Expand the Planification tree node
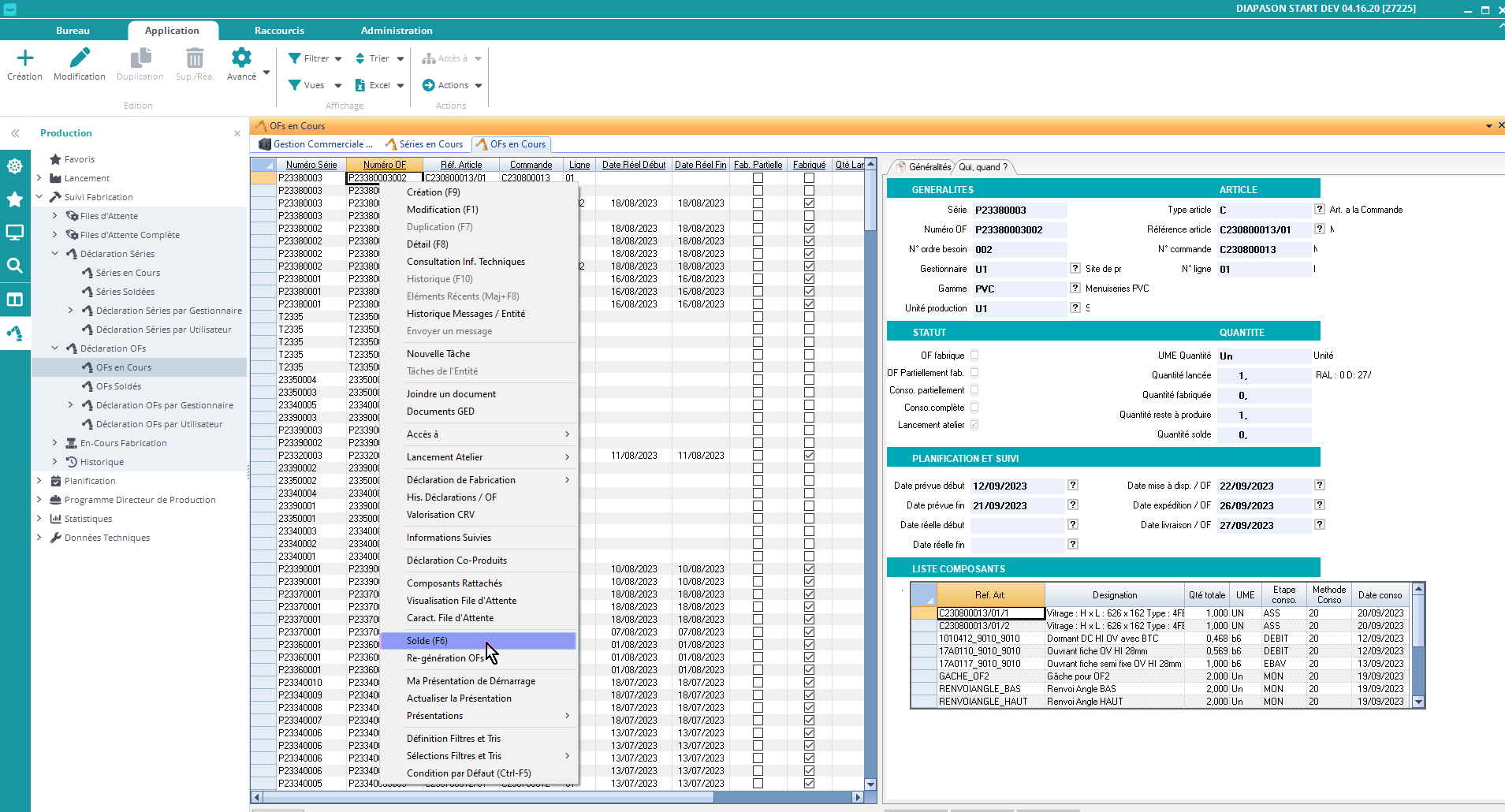The height and width of the screenshot is (812, 1505). tap(39, 481)
